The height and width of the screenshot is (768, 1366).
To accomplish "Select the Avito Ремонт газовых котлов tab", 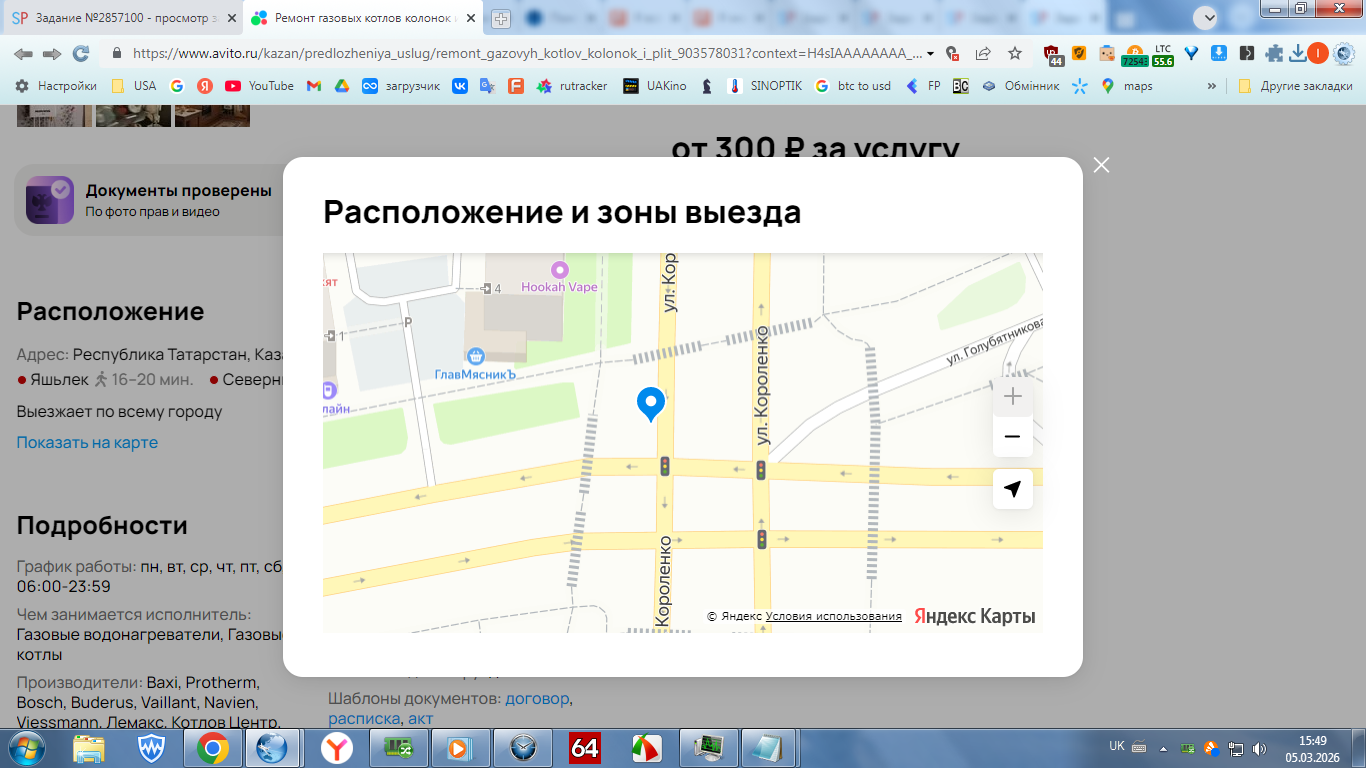I will [x=363, y=18].
